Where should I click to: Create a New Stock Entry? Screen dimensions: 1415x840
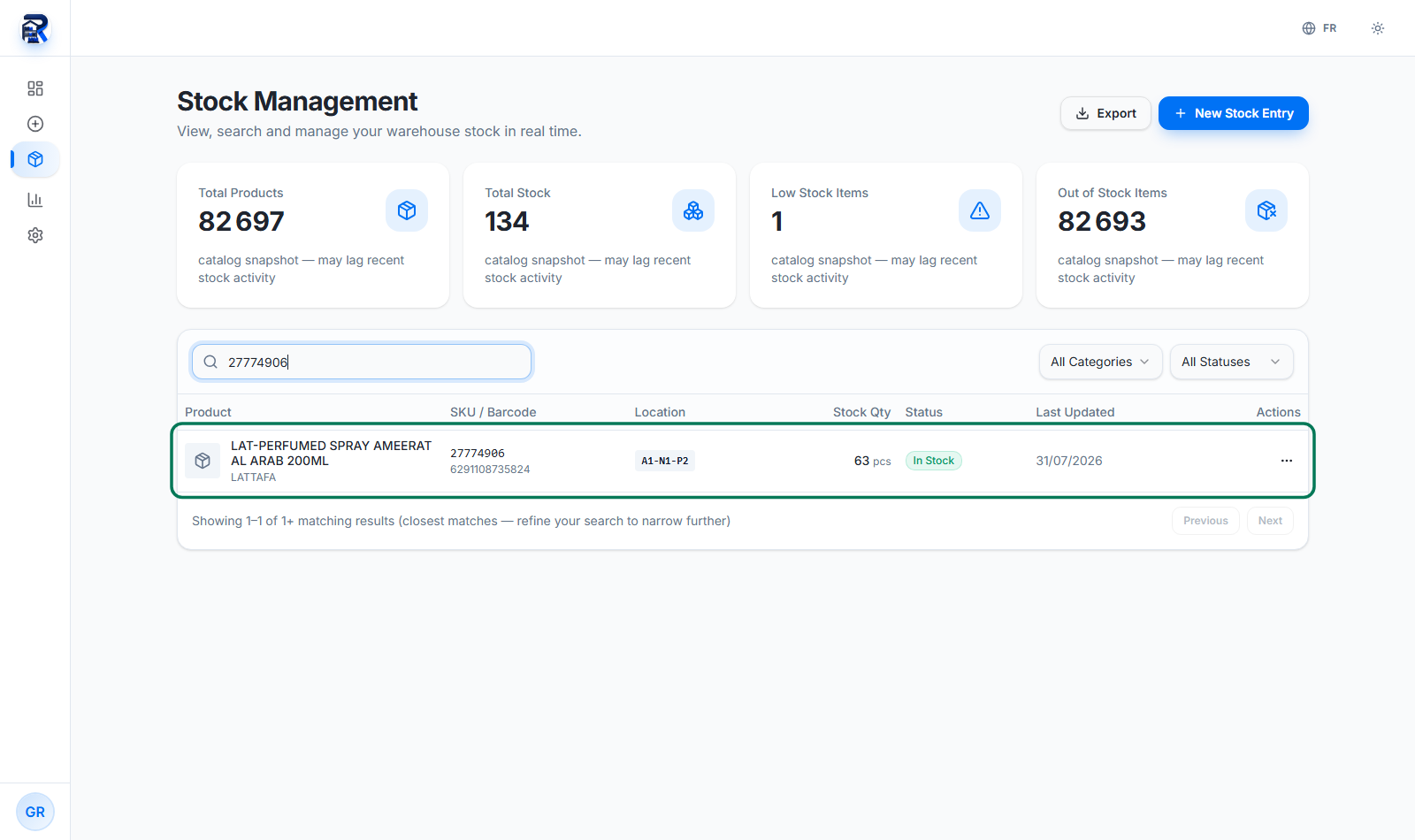point(1234,113)
